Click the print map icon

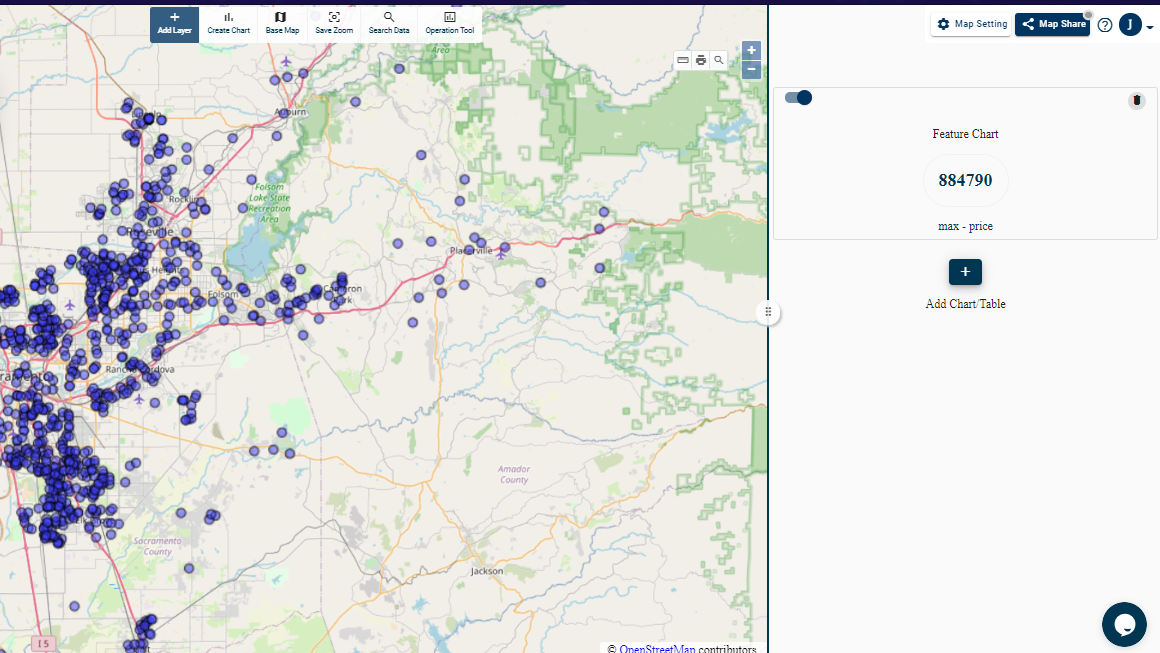pyautogui.click(x=701, y=60)
